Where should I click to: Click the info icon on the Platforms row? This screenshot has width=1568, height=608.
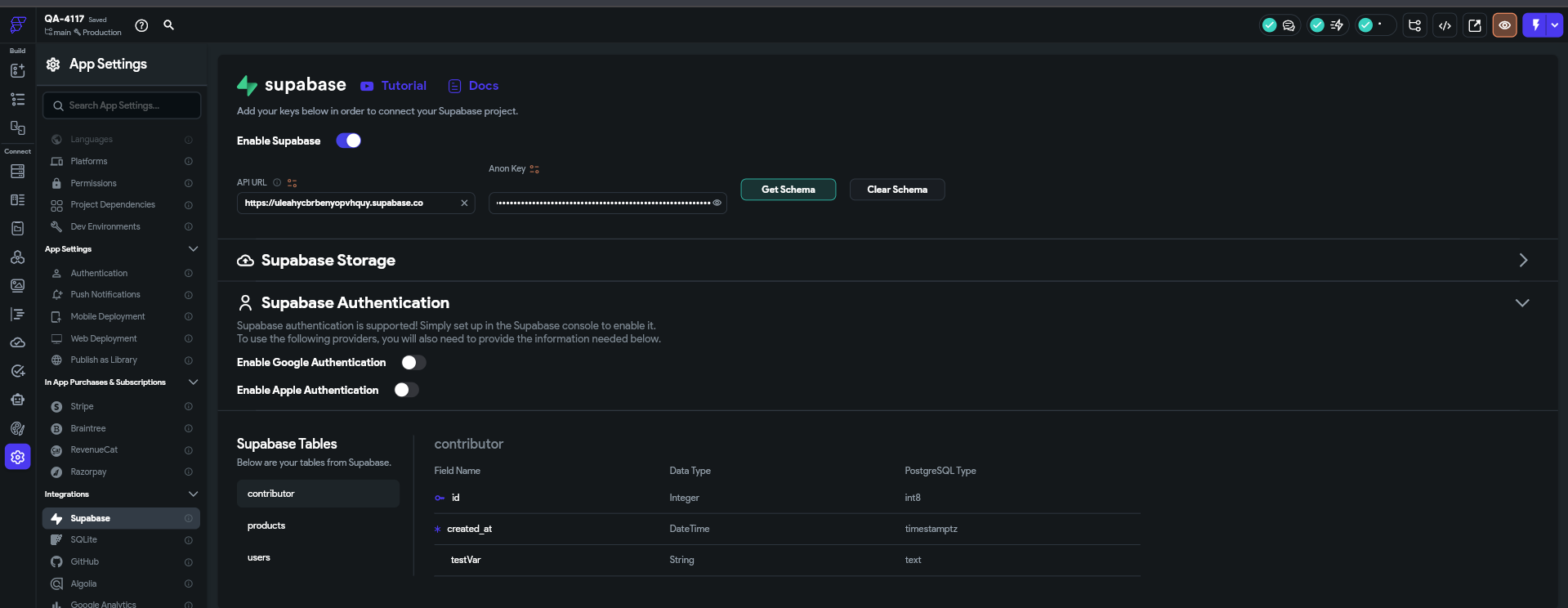189,162
